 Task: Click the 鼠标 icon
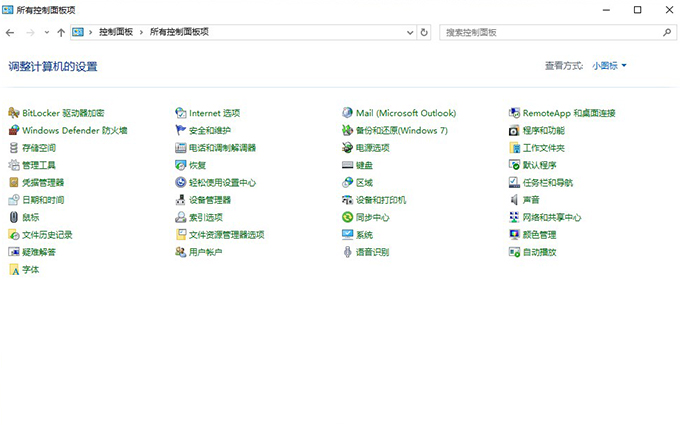tap(14, 217)
